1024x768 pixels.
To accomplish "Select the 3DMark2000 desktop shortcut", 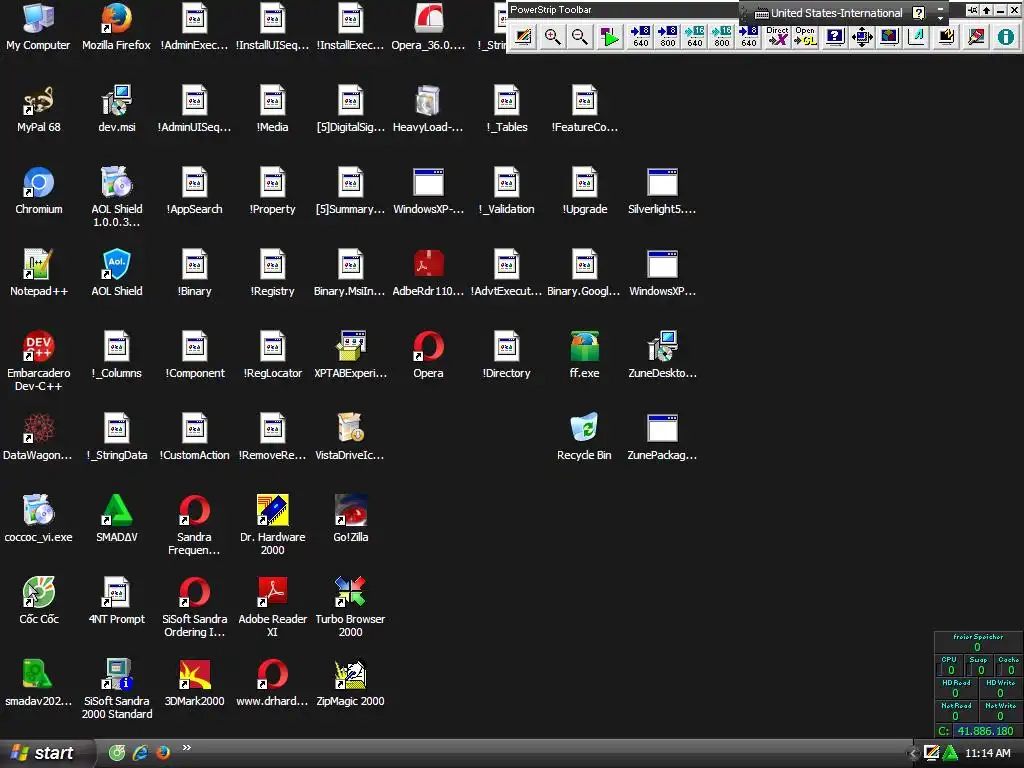I will click(195, 682).
